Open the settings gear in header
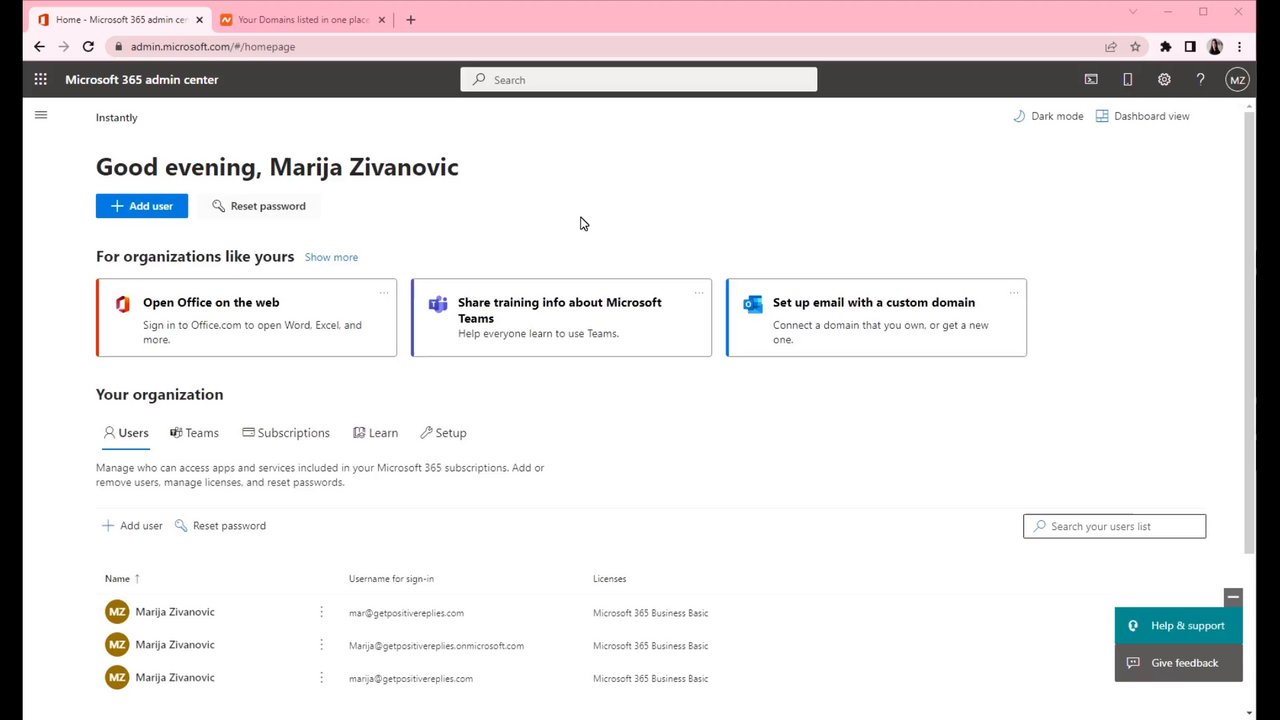This screenshot has width=1280, height=720. click(1164, 80)
